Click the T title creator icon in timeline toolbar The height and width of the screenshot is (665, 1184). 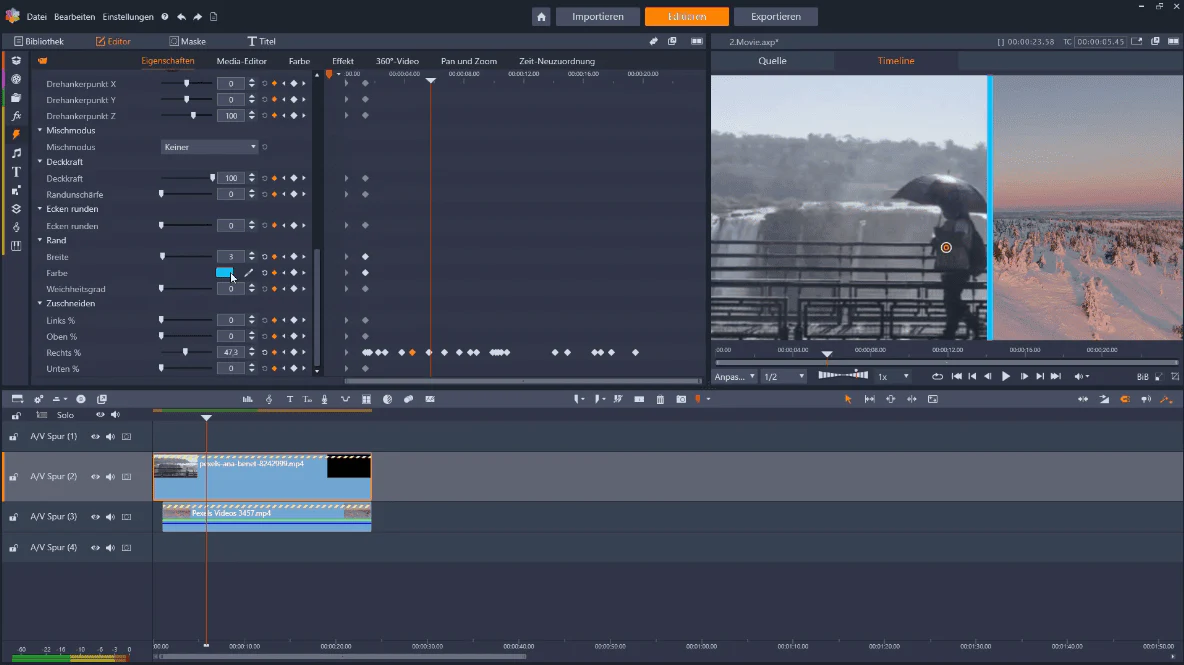(x=289, y=399)
